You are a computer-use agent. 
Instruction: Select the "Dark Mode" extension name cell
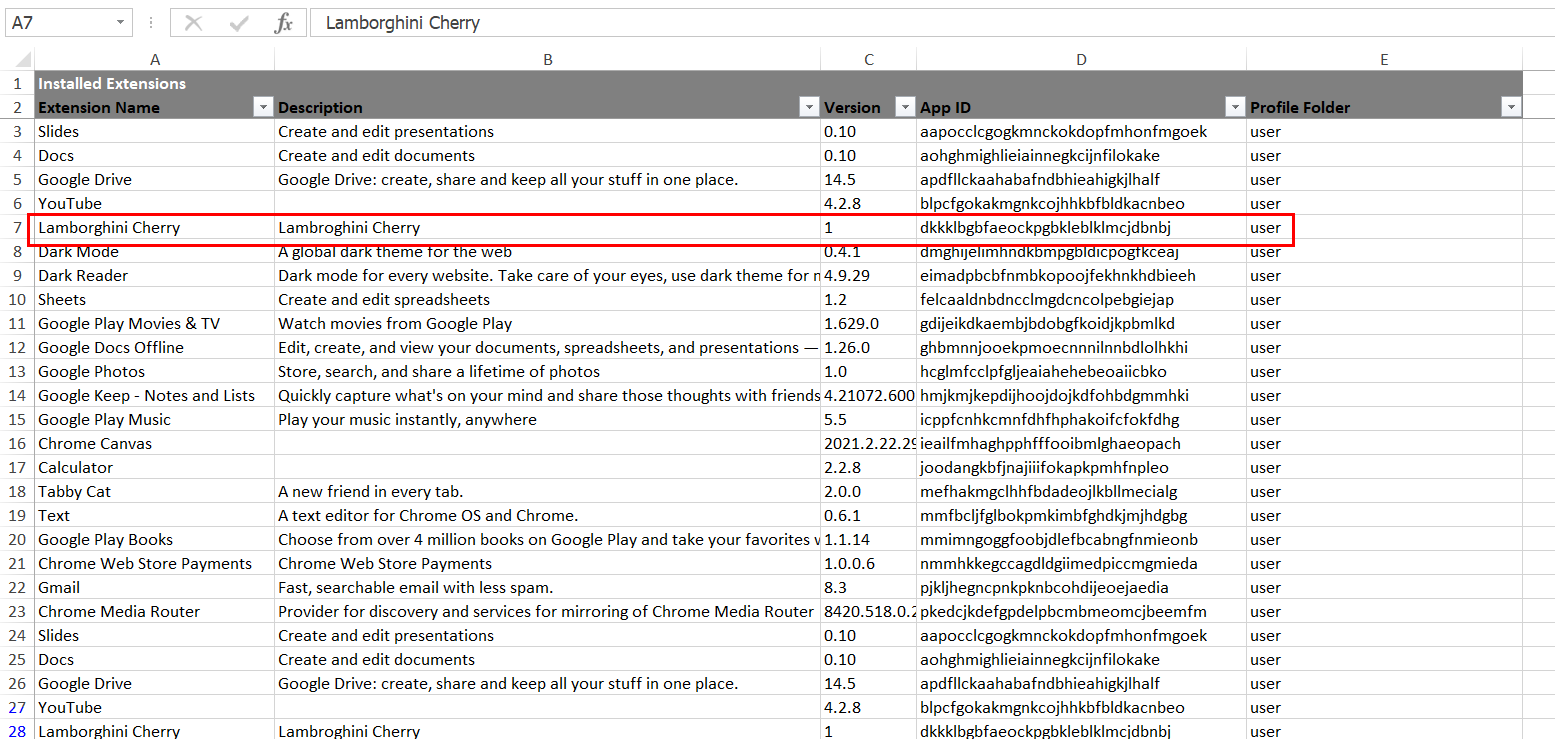pos(155,251)
